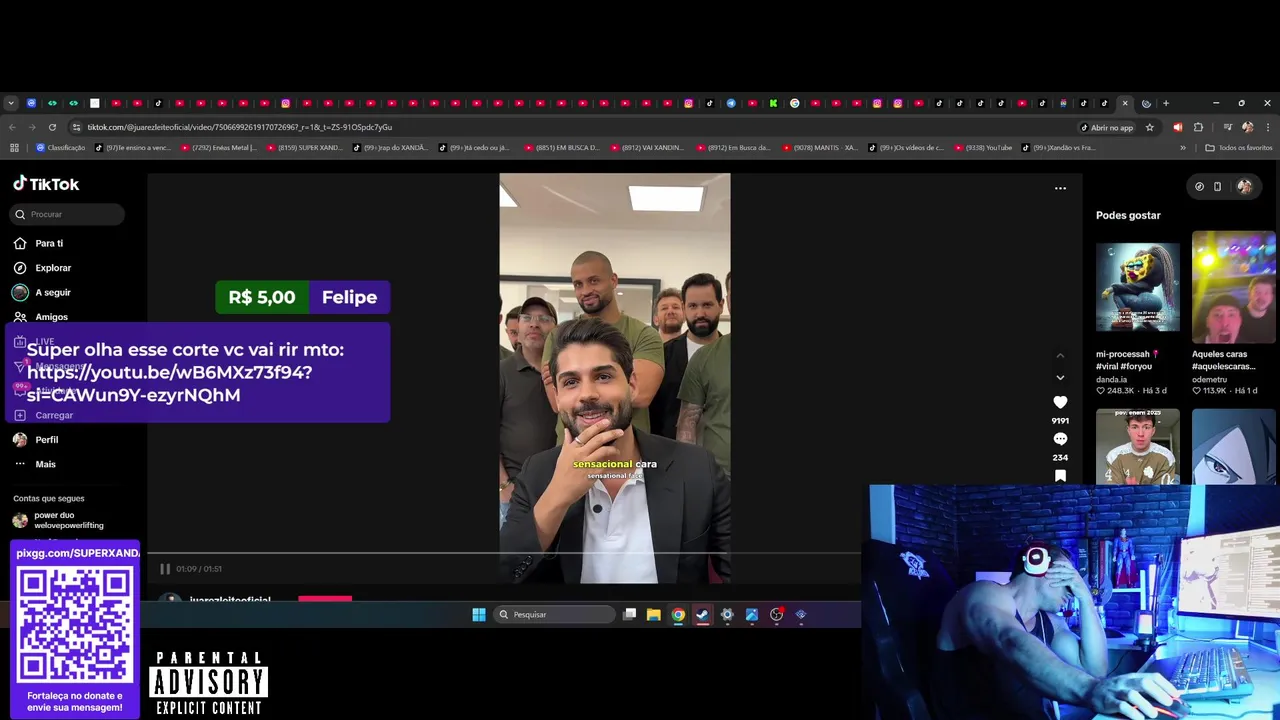The image size is (1280, 720).
Task: Pause the TikTok video
Action: pos(165,569)
